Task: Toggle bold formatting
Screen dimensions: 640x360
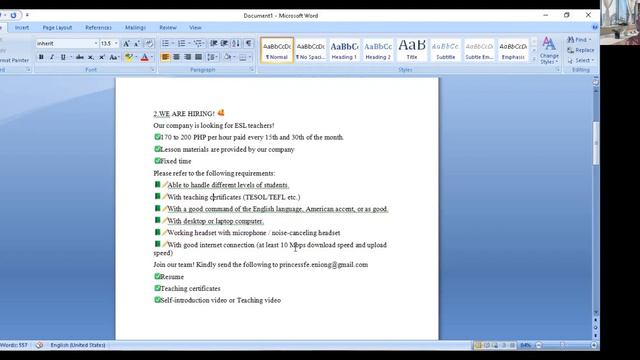Action: tap(41, 57)
